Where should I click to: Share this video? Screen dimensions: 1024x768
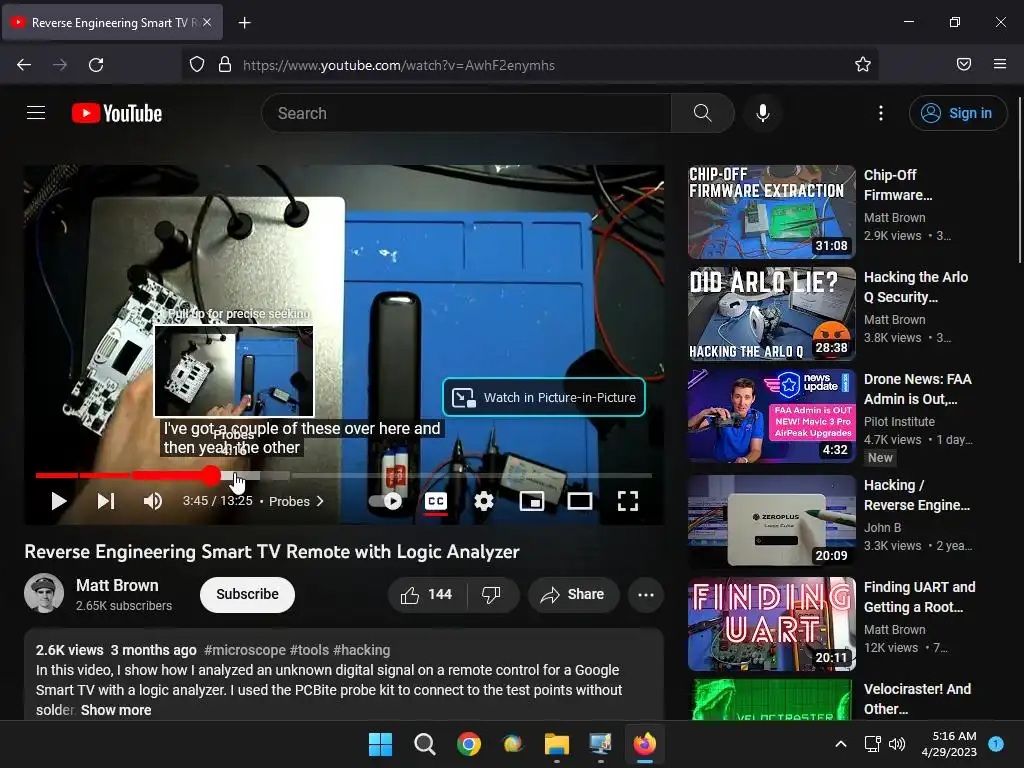pyautogui.click(x=573, y=594)
